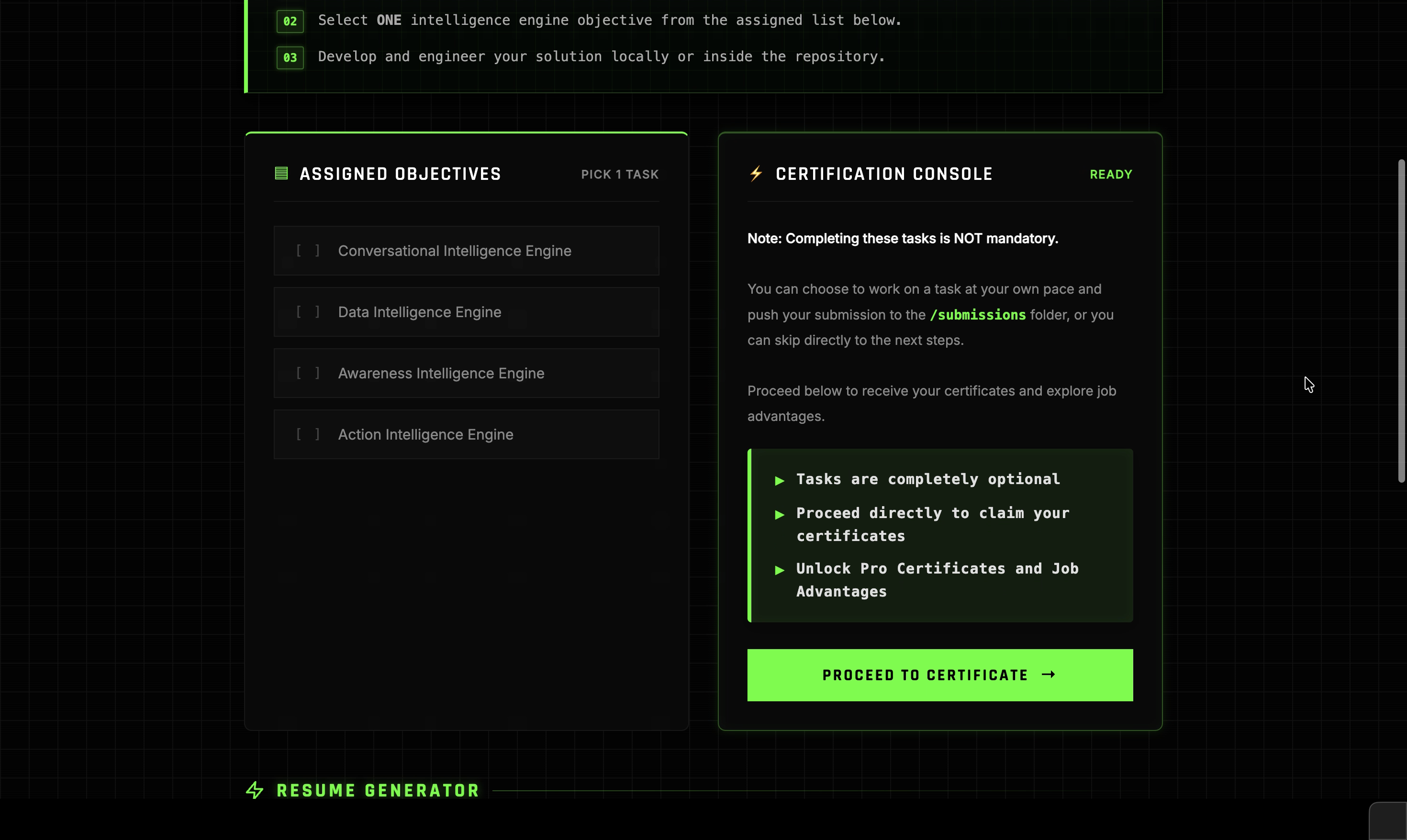Click the RESUME GENERATOR section heading
The image size is (1407, 840).
pyautogui.click(x=378, y=790)
